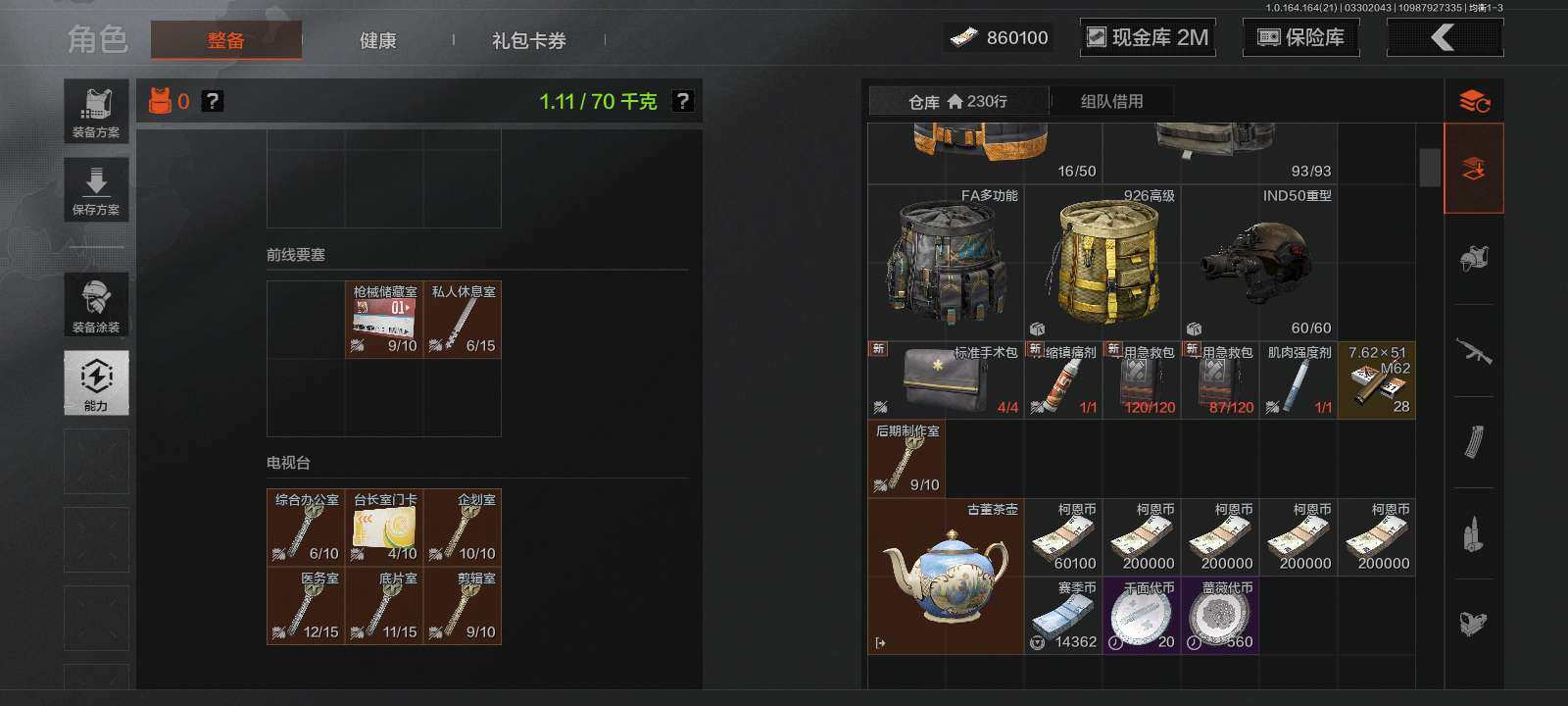Select the 古董茶壶 teapot item
Screen dimensions: 1568x706
tap(946, 577)
